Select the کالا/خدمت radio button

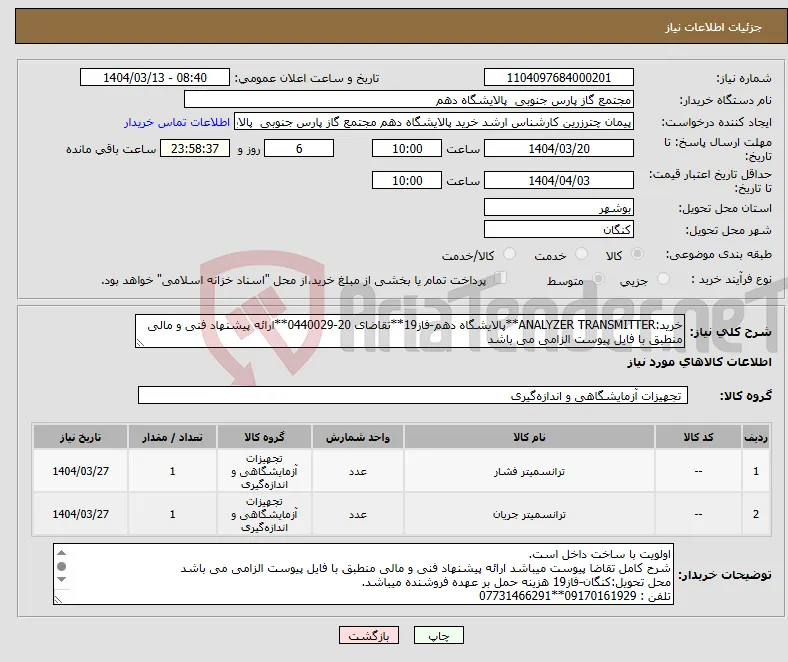(x=509, y=254)
